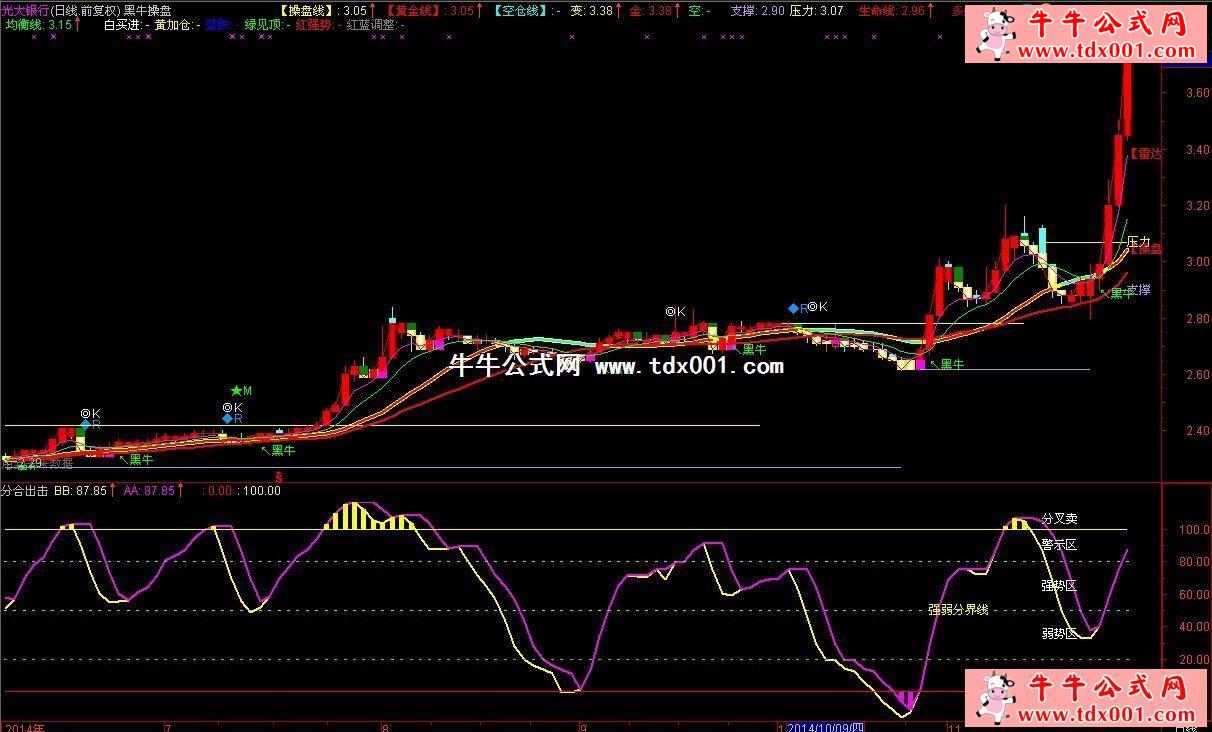The image size is (1212, 732).
Task: Click the 弱势区 zone label
Action: point(1059,633)
